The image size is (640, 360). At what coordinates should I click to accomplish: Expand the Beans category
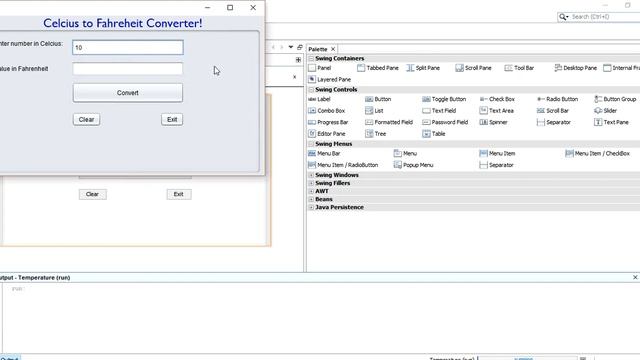311,199
